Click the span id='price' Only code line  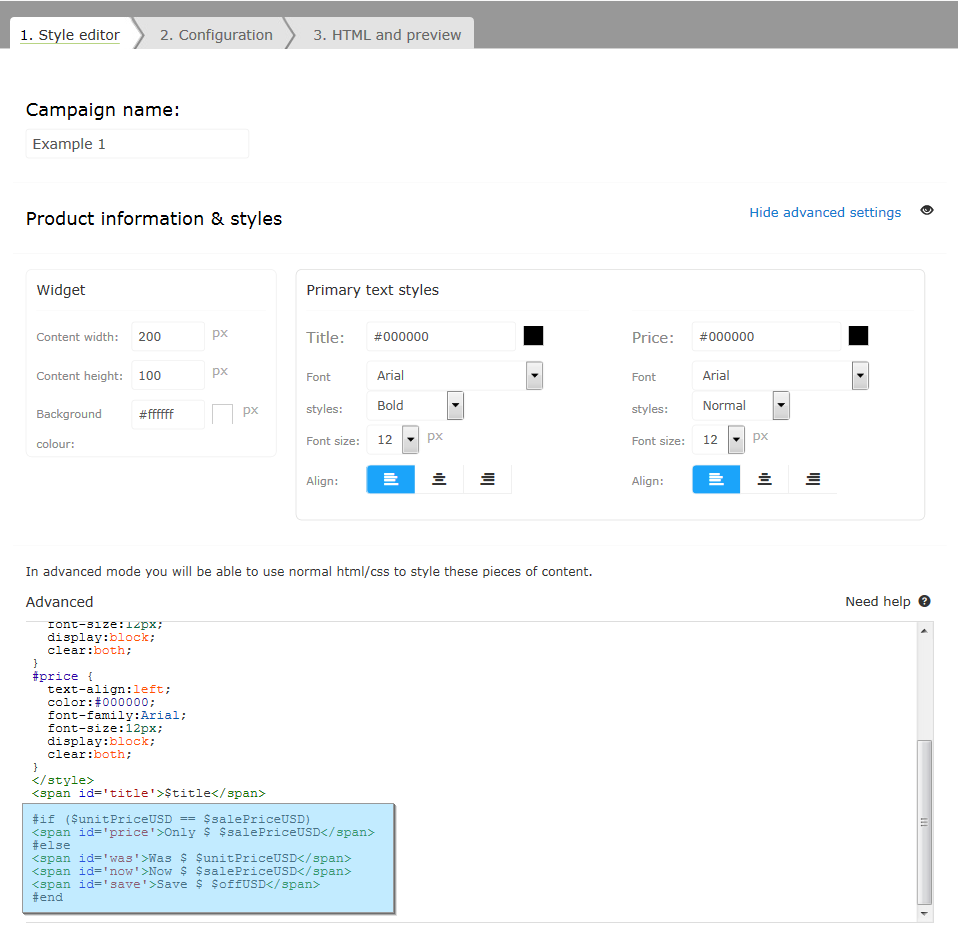pos(203,832)
